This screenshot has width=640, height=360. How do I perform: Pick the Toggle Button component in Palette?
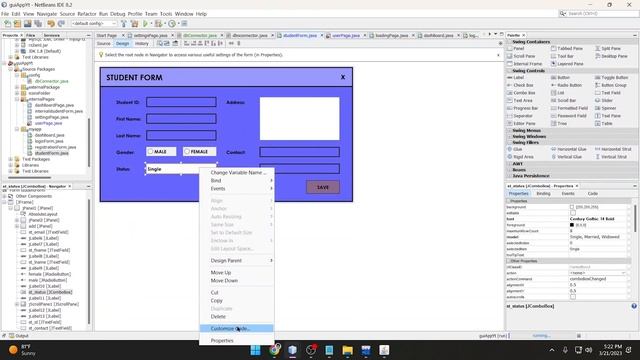pos(611,78)
